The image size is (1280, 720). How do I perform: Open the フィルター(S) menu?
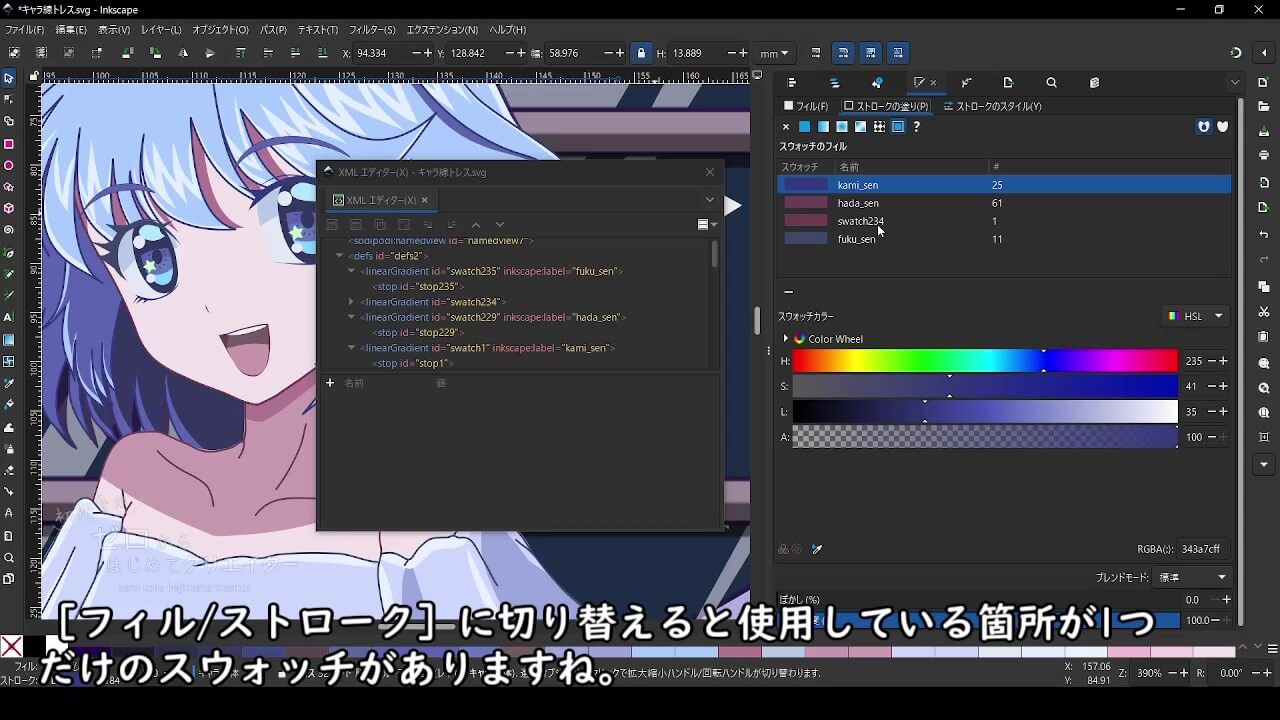(x=372, y=30)
